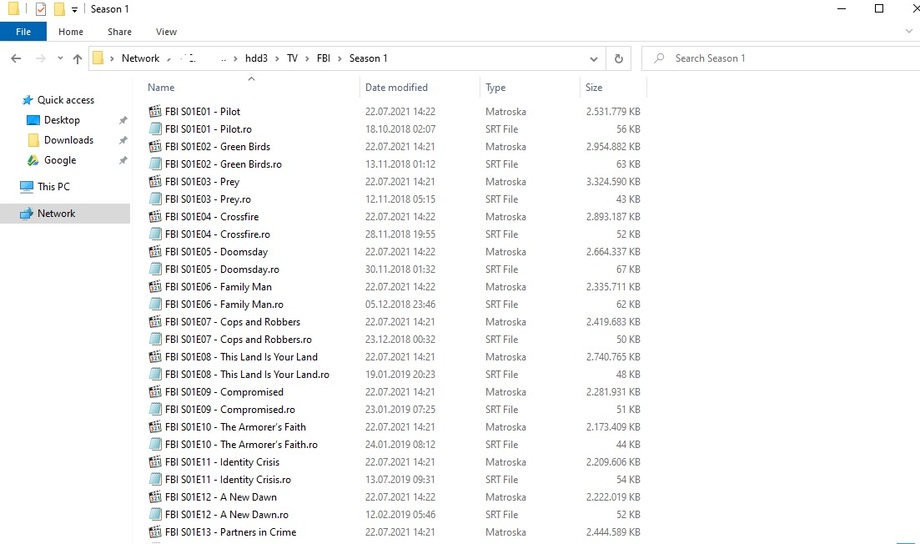
Task: Select file FBI S01E08 - This Land Is Your Land.ro
Action: [247, 374]
